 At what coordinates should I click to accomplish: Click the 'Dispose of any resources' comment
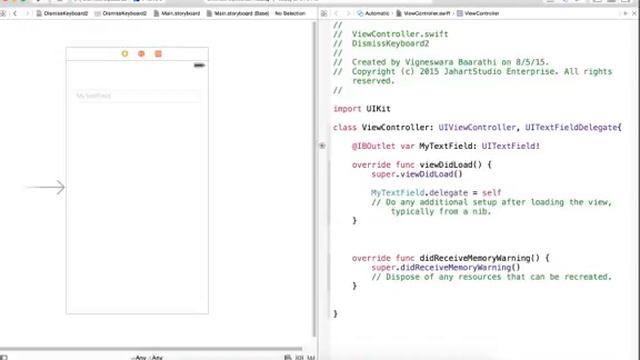pos(491,277)
